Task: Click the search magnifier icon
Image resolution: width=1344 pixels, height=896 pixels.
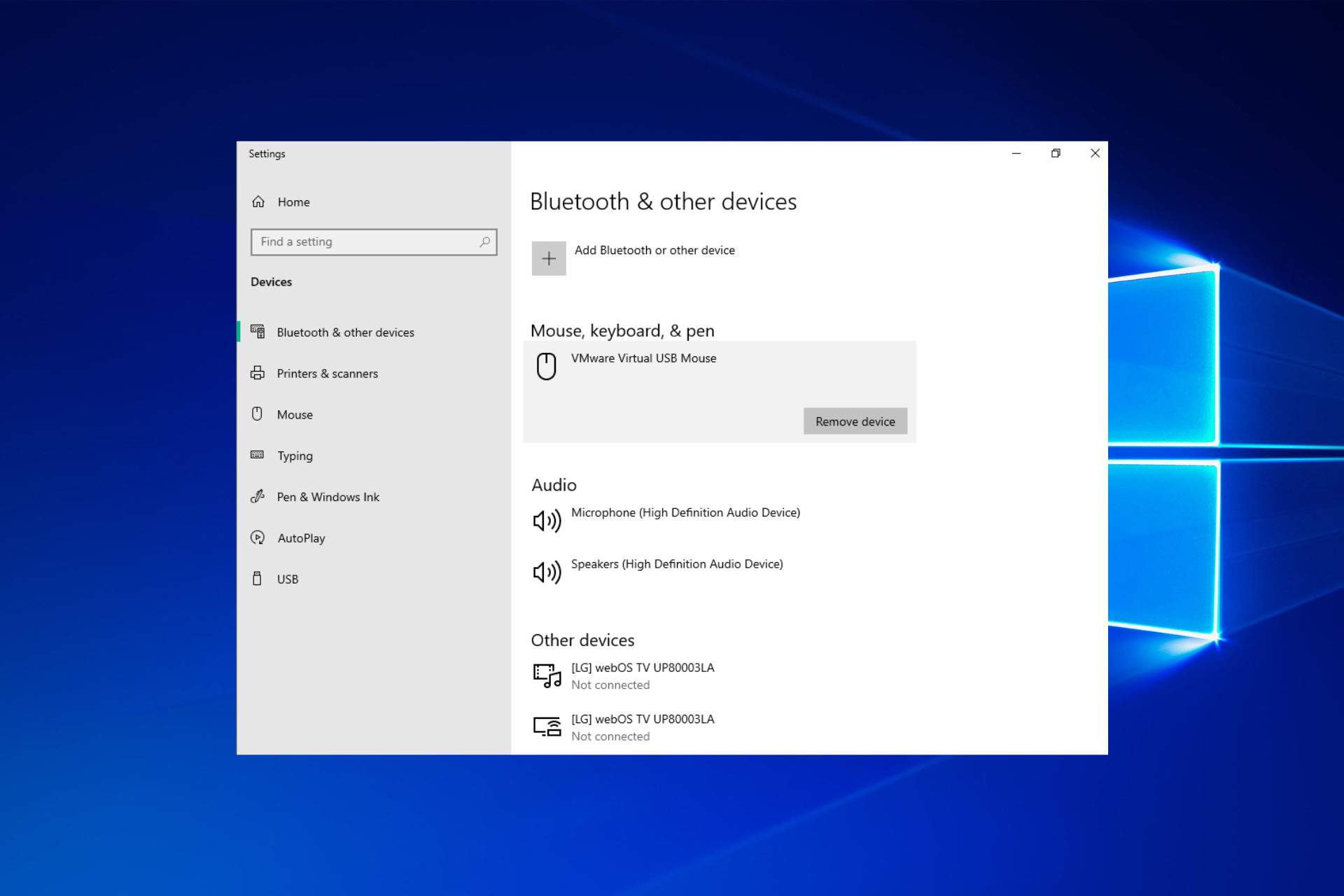Action: 484,241
